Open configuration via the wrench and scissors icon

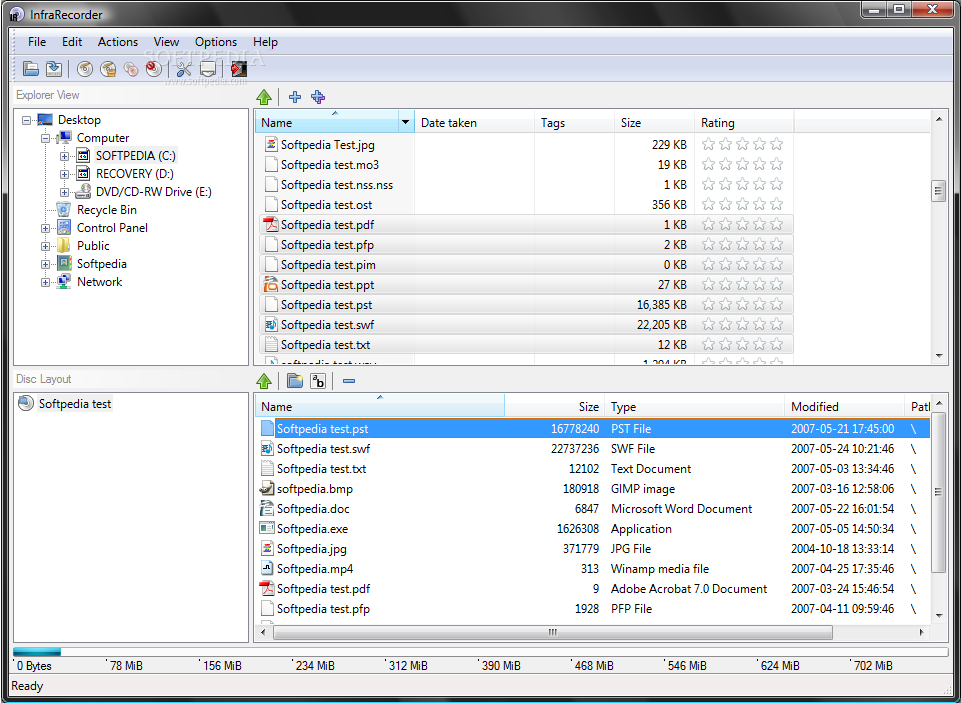(x=184, y=69)
